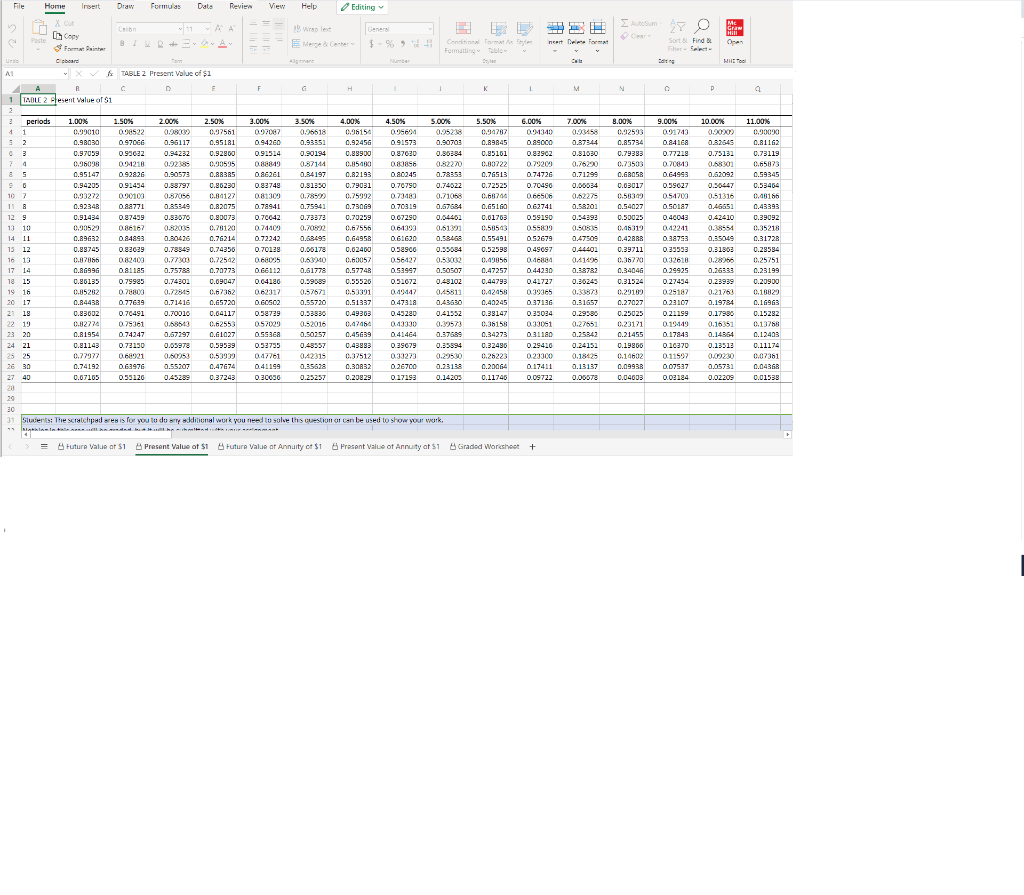Apply the percent style icon
The height and width of the screenshot is (895, 1024).
(390, 44)
